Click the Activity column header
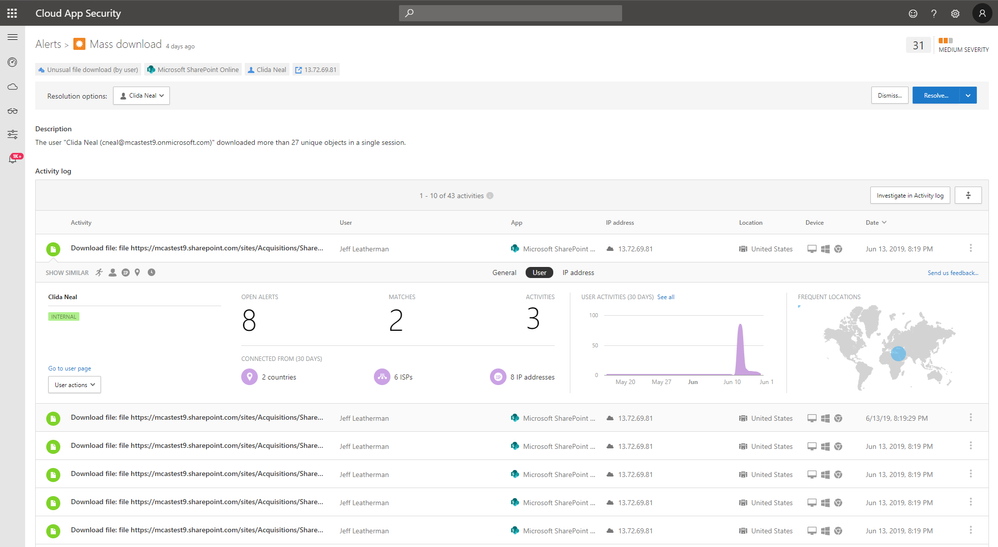This screenshot has width=998, height=547. coord(81,222)
